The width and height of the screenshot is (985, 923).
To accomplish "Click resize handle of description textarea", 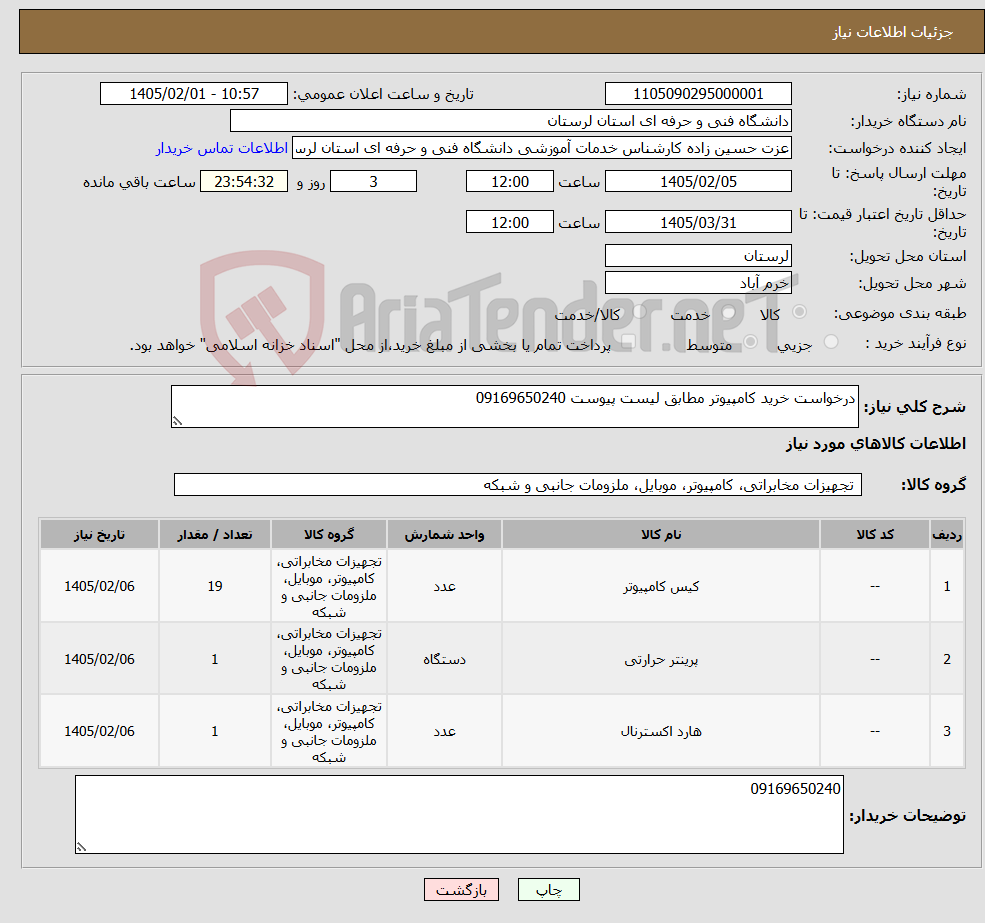I will (177, 422).
